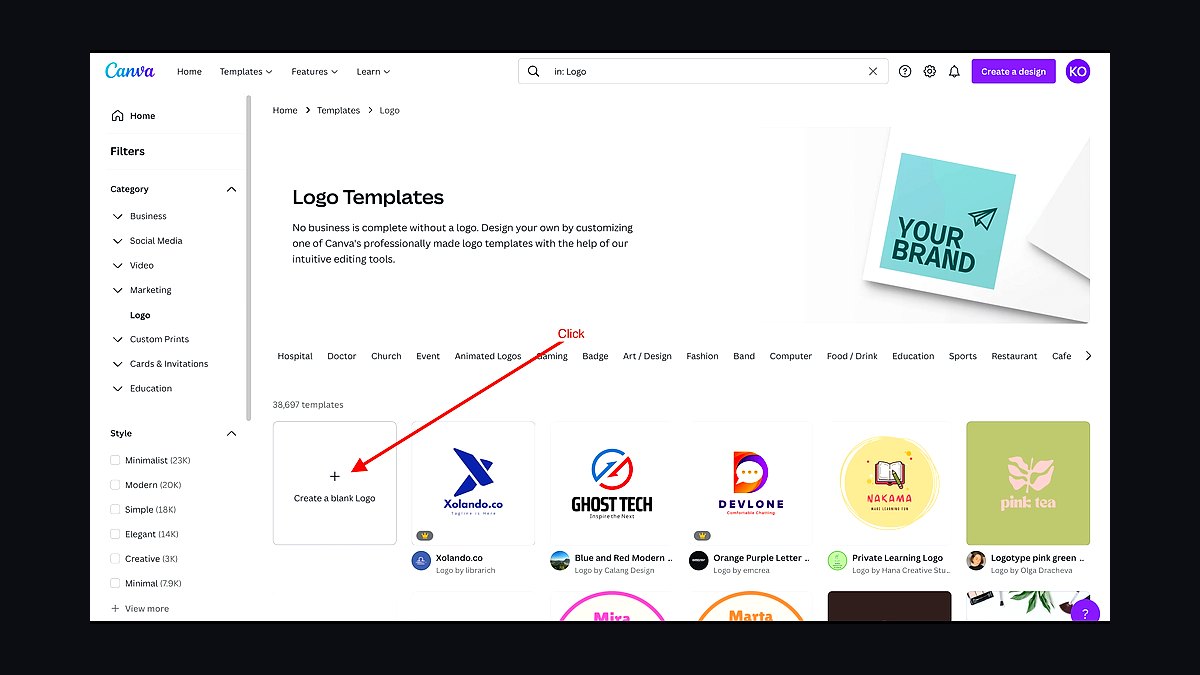Image resolution: width=1200 pixels, height=675 pixels.
Task: Click View more styles link
Action: (x=140, y=608)
